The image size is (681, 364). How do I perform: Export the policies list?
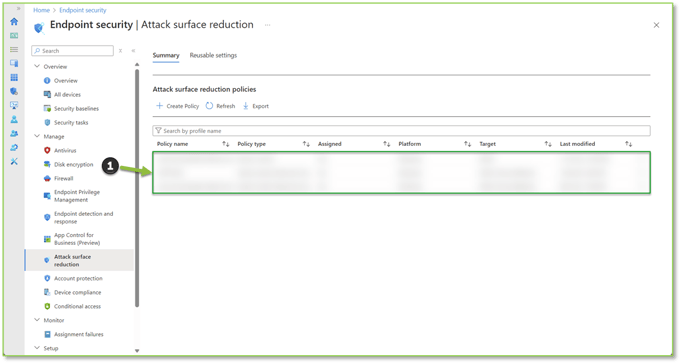pyautogui.click(x=256, y=106)
